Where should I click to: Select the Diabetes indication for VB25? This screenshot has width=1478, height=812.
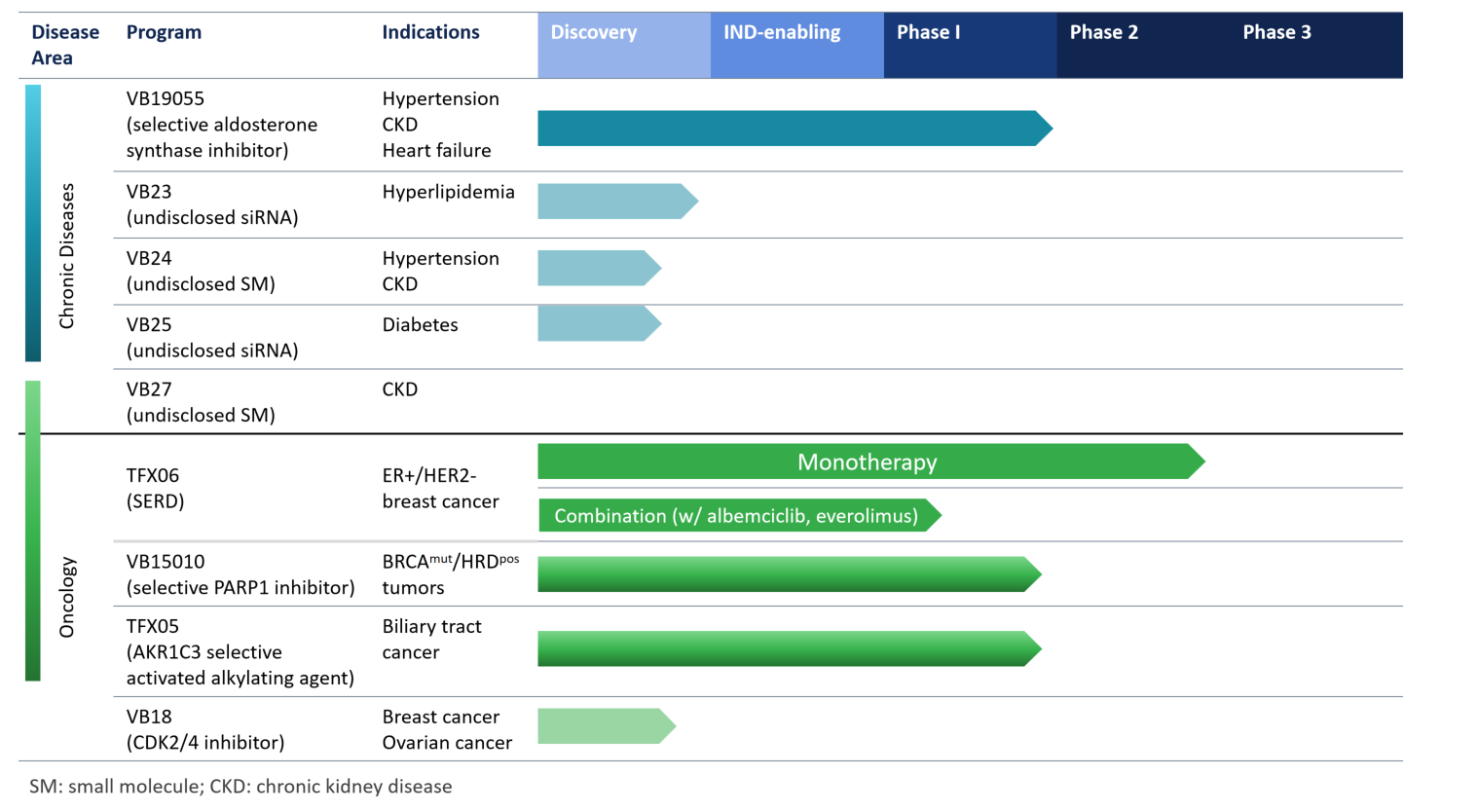click(420, 325)
